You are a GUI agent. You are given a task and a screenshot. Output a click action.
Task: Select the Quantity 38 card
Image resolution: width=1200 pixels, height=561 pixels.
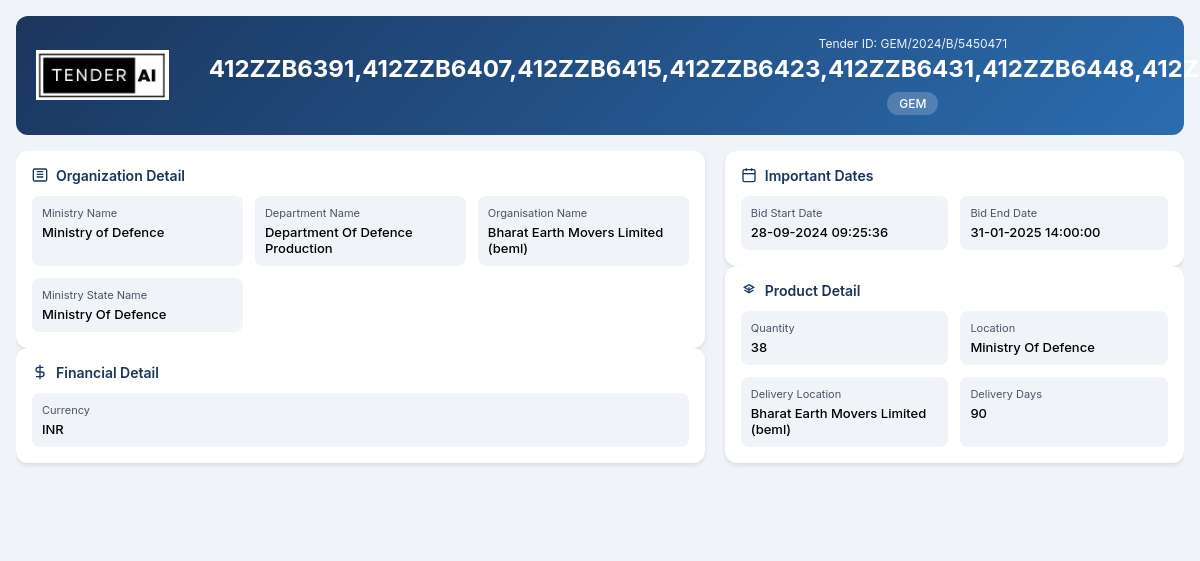coord(844,338)
